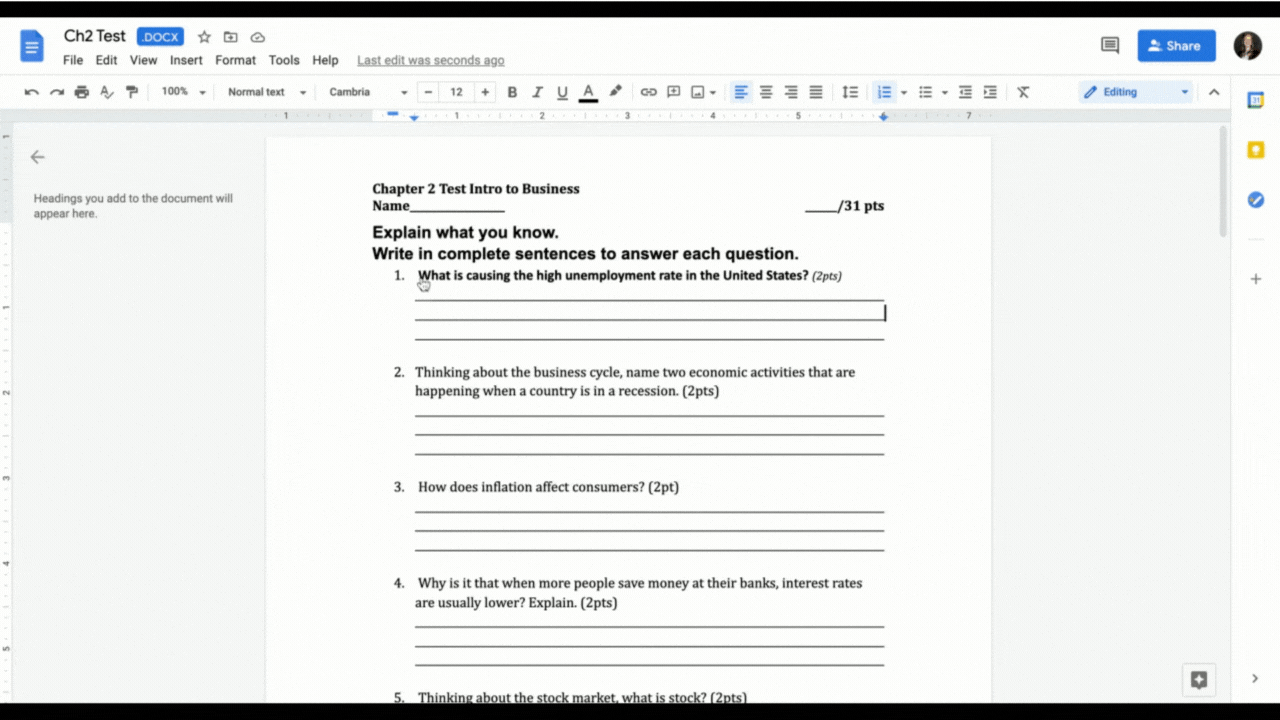Open the Tools menu

pos(284,60)
